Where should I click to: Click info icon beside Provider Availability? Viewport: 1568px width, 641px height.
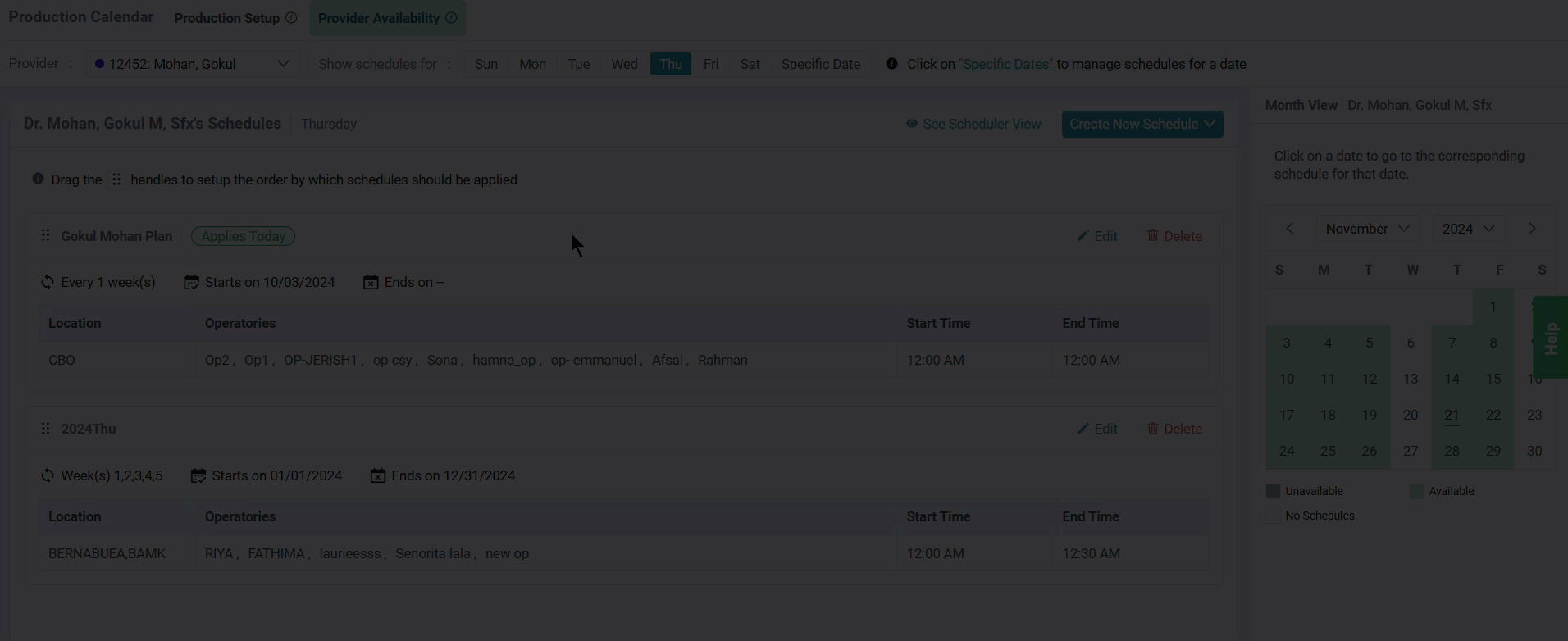(x=451, y=18)
